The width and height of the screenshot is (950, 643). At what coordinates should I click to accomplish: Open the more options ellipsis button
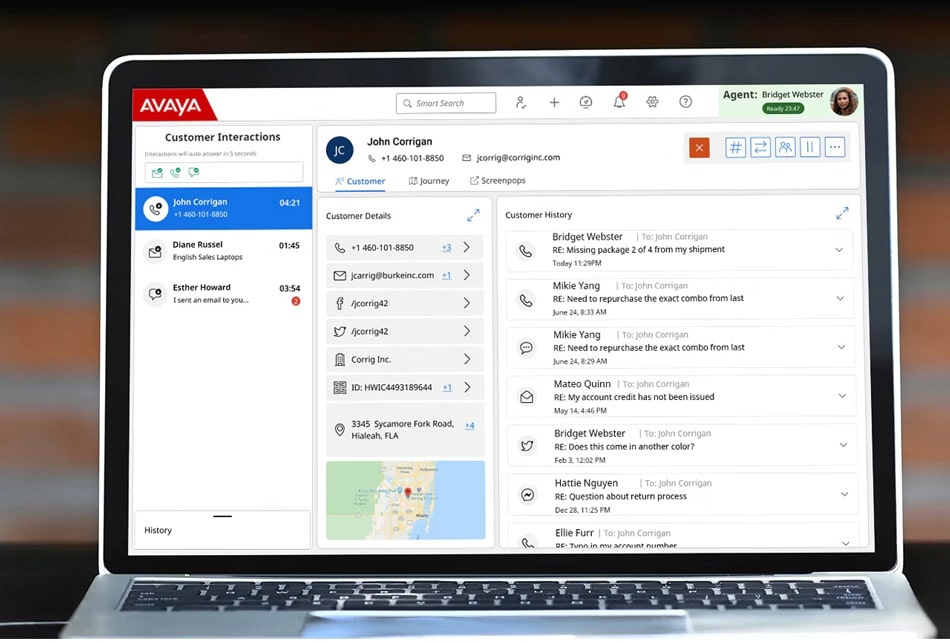pos(835,147)
